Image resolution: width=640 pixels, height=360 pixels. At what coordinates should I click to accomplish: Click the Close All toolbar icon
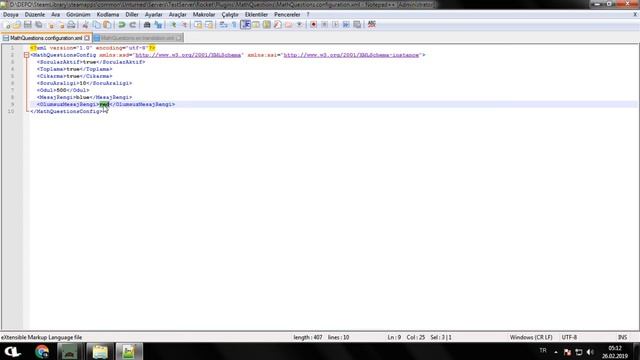pyautogui.click(x=61, y=25)
